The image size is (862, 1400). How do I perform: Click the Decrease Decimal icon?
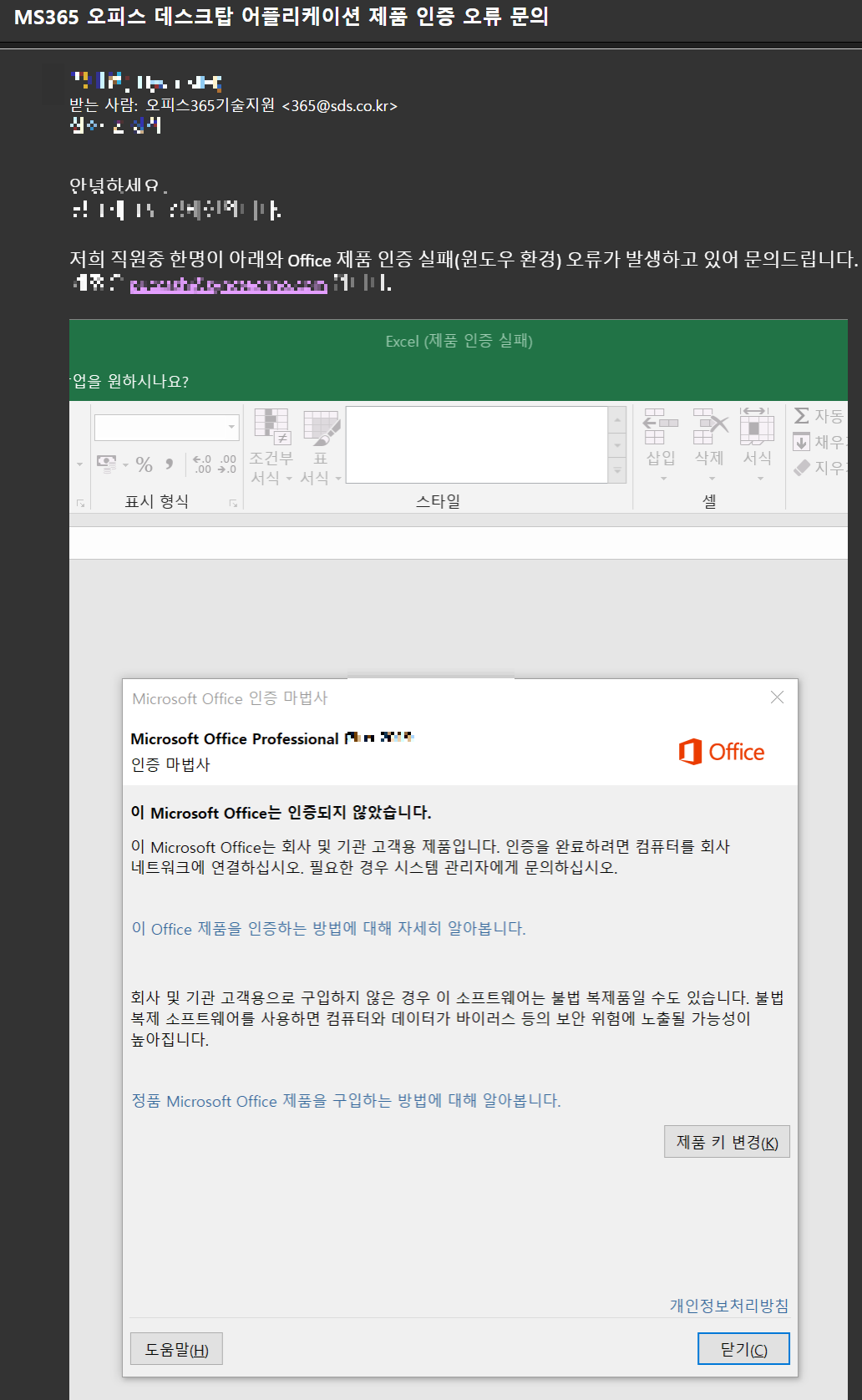click(x=227, y=464)
